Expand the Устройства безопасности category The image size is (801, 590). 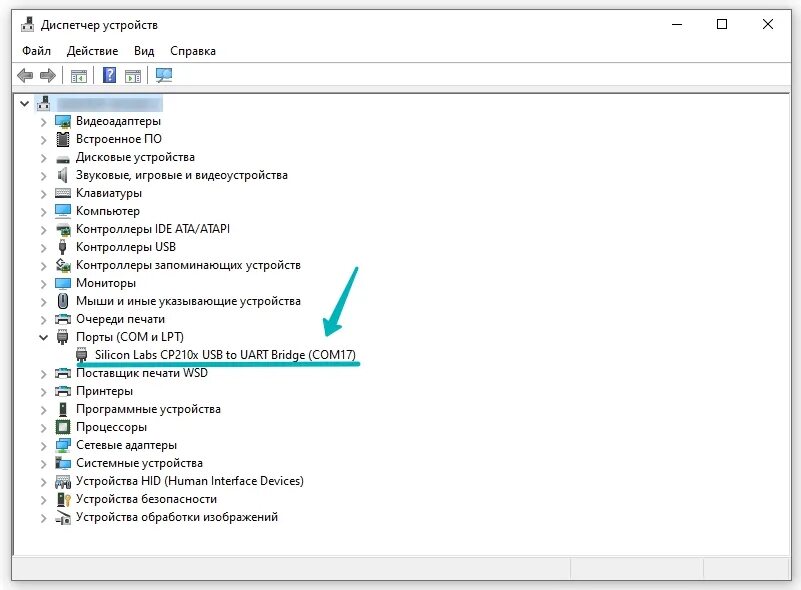coord(43,500)
